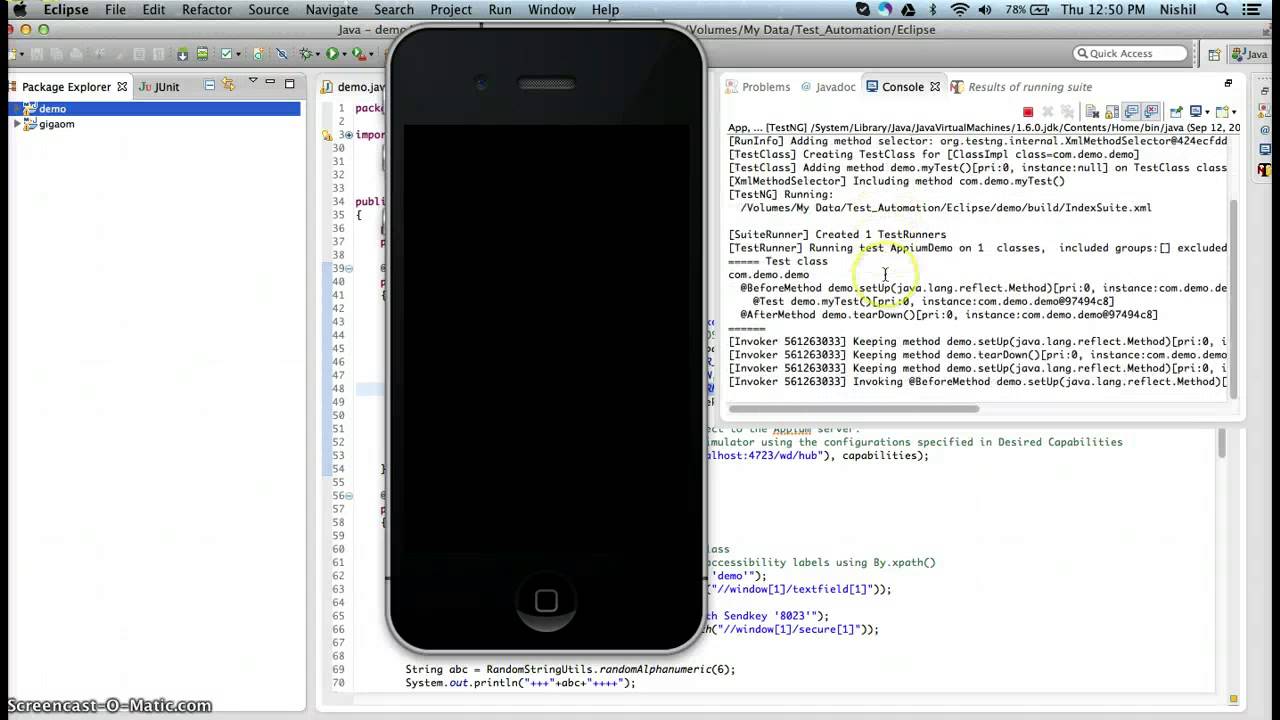Terminate the running console process
This screenshot has height=720, width=1280.
(1028, 112)
